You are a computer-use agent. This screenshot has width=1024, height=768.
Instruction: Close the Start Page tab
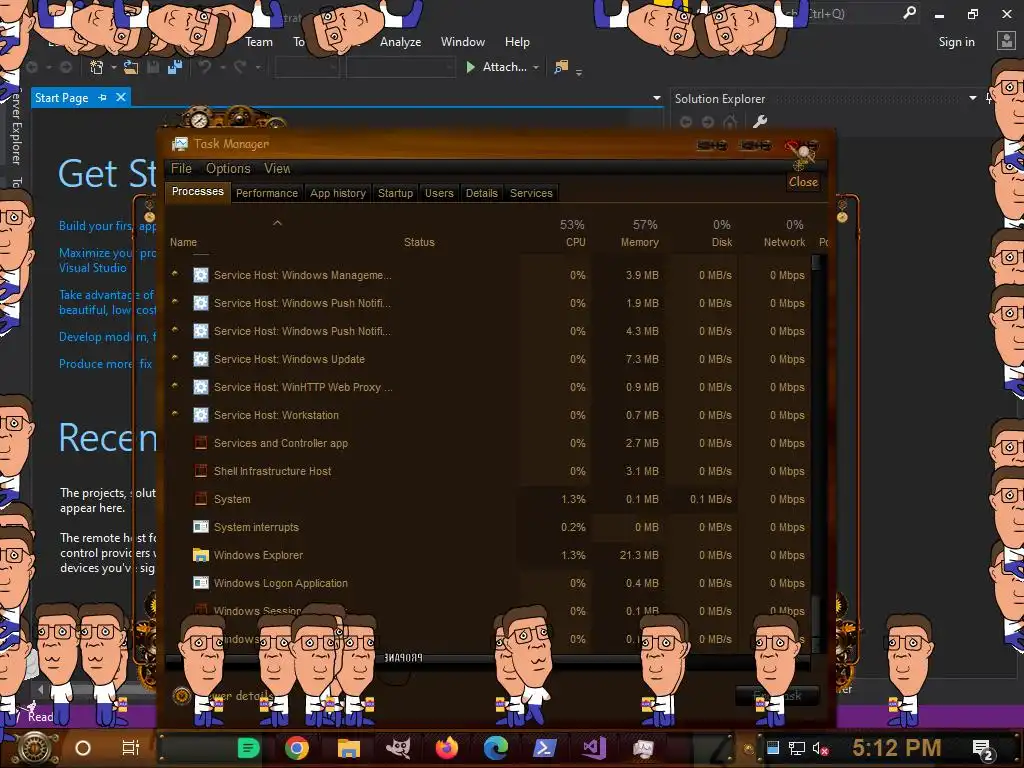121,97
